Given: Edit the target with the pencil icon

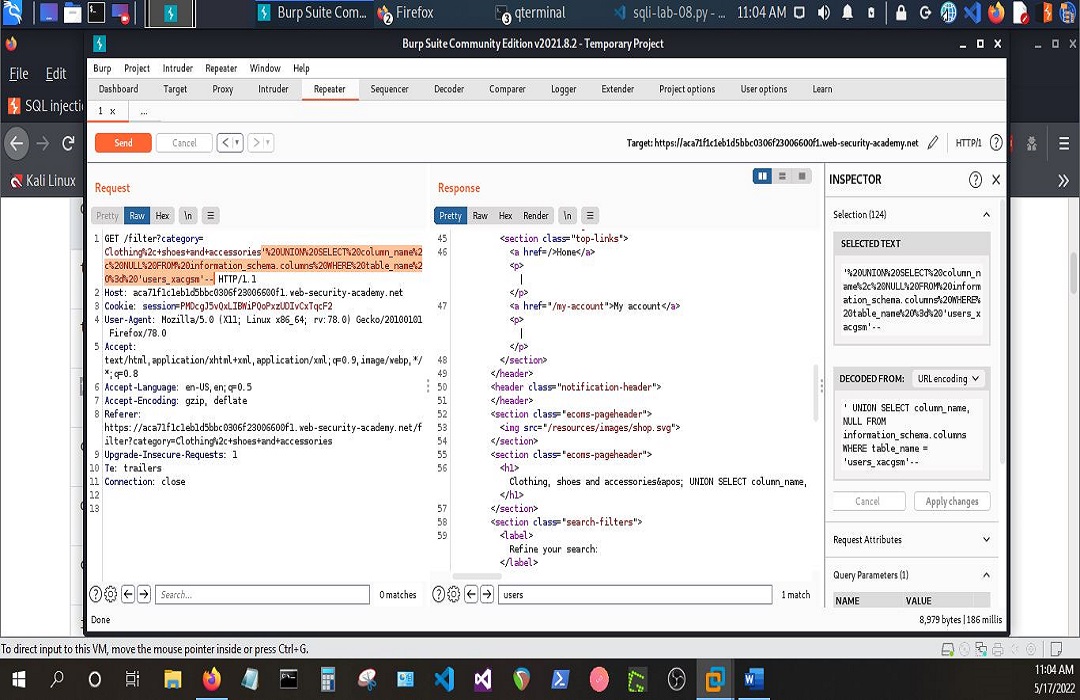Looking at the screenshot, I should pos(933,143).
